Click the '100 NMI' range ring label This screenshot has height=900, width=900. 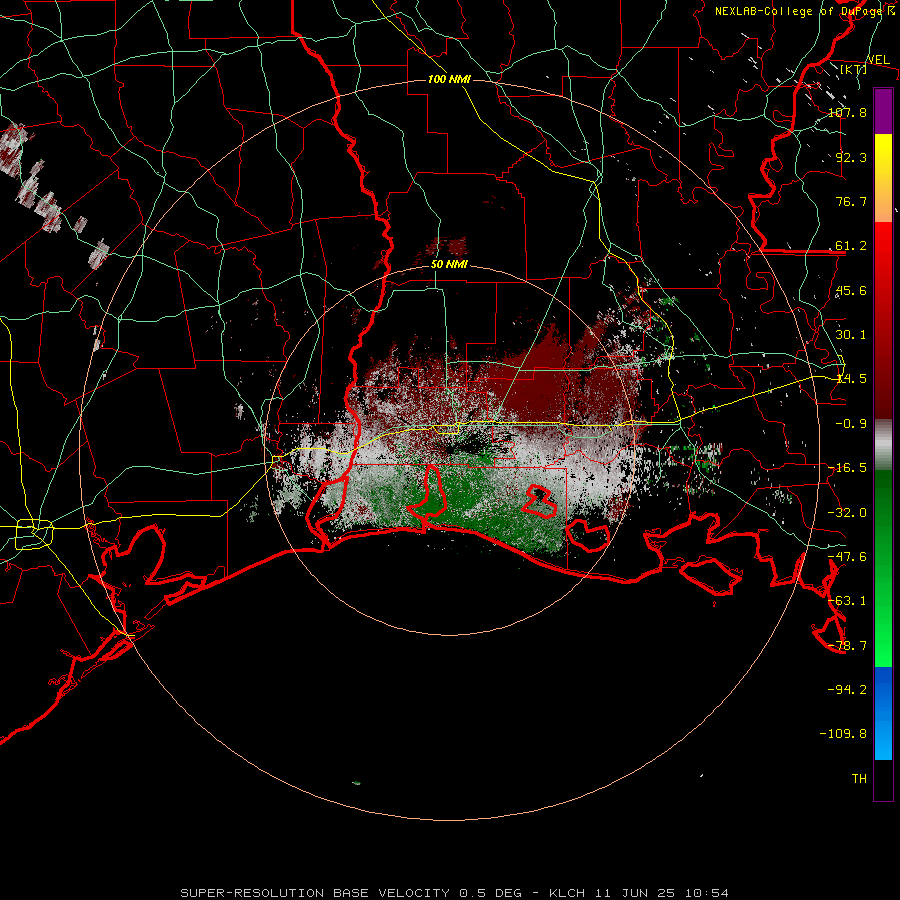click(449, 79)
